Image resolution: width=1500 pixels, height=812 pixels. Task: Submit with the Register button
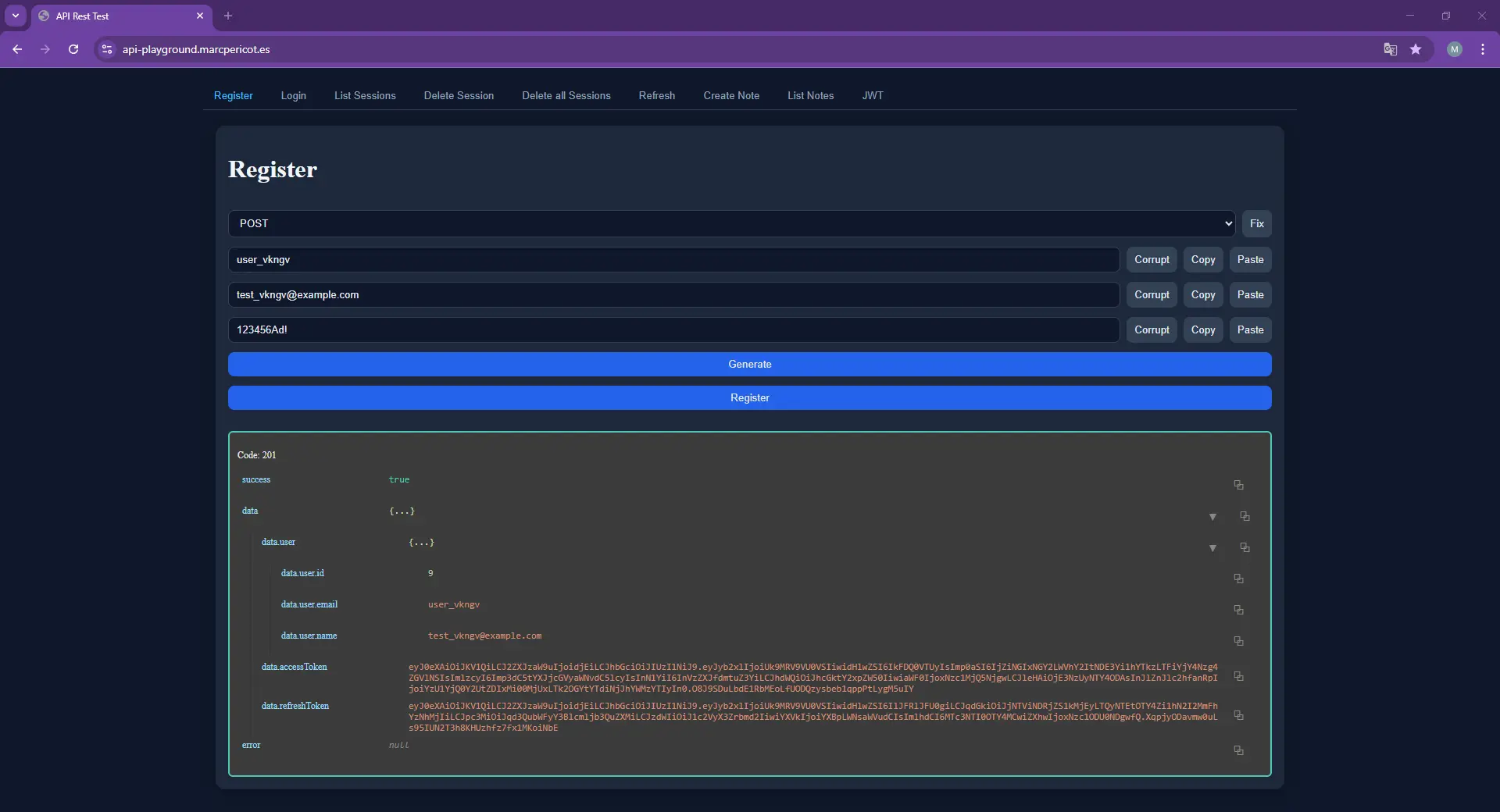point(749,397)
